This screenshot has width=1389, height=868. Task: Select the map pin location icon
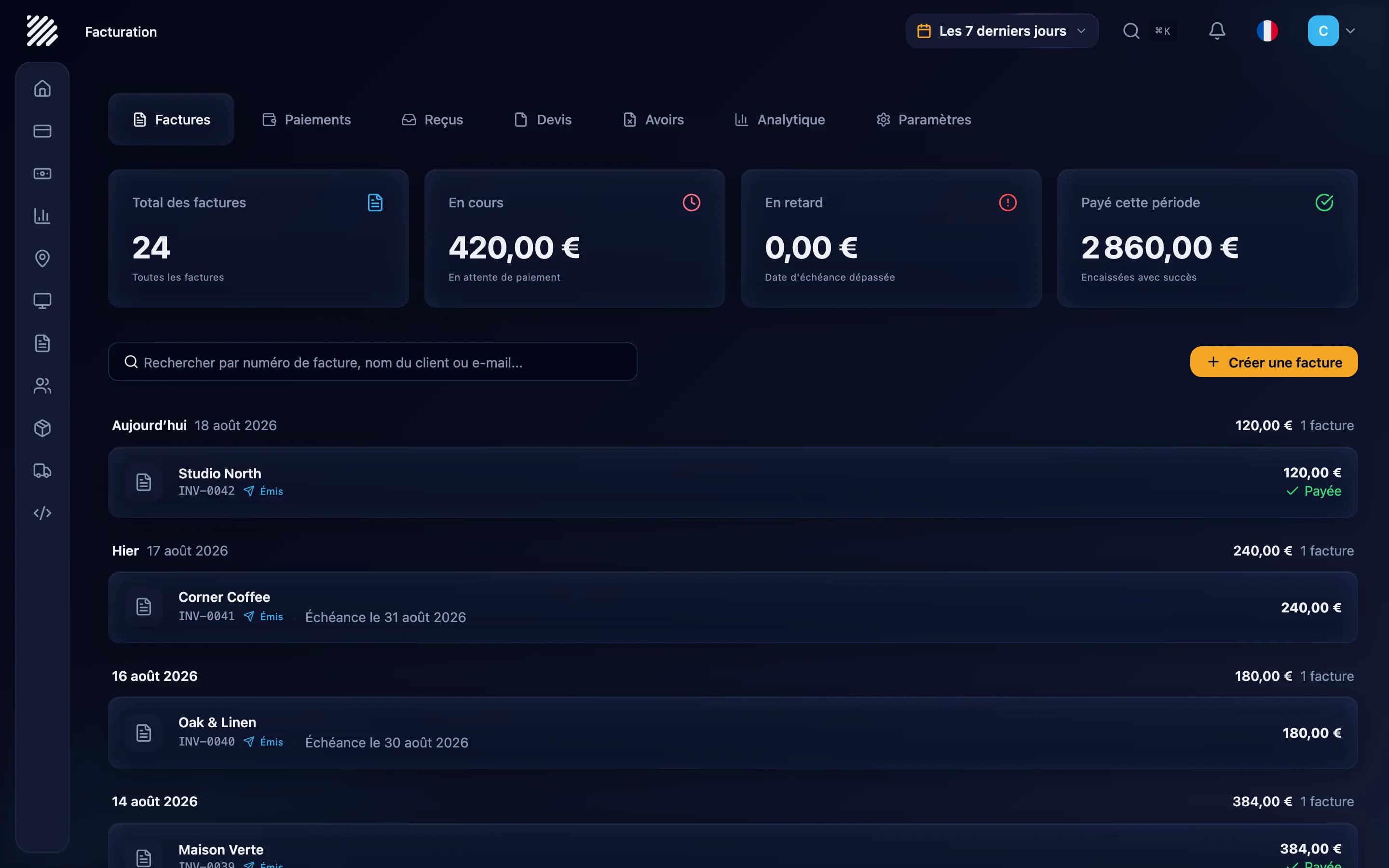point(42,258)
